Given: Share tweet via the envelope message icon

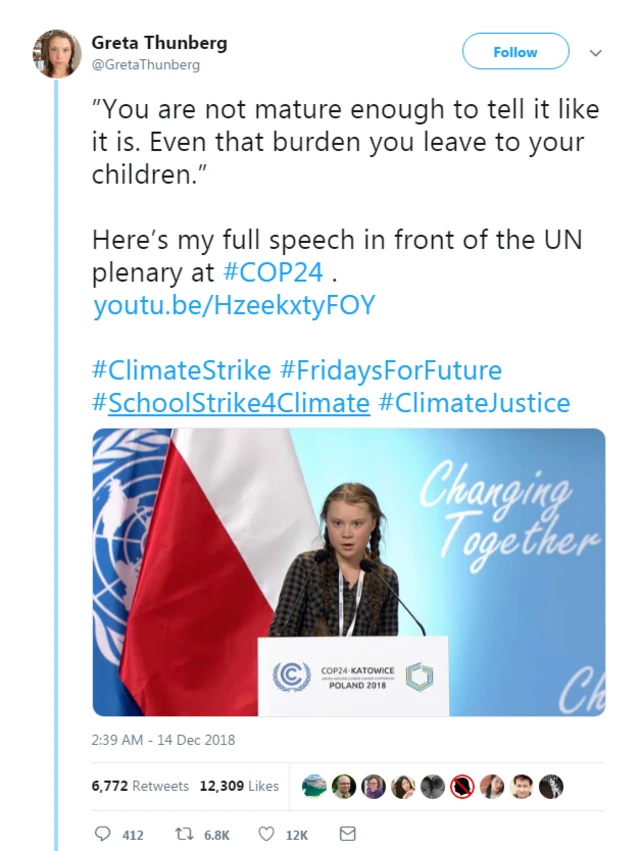Looking at the screenshot, I should [347, 834].
